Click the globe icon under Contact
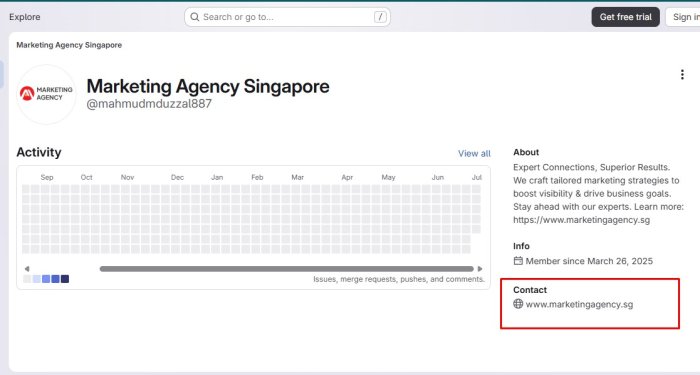This screenshot has width=700, height=375. 518,304
